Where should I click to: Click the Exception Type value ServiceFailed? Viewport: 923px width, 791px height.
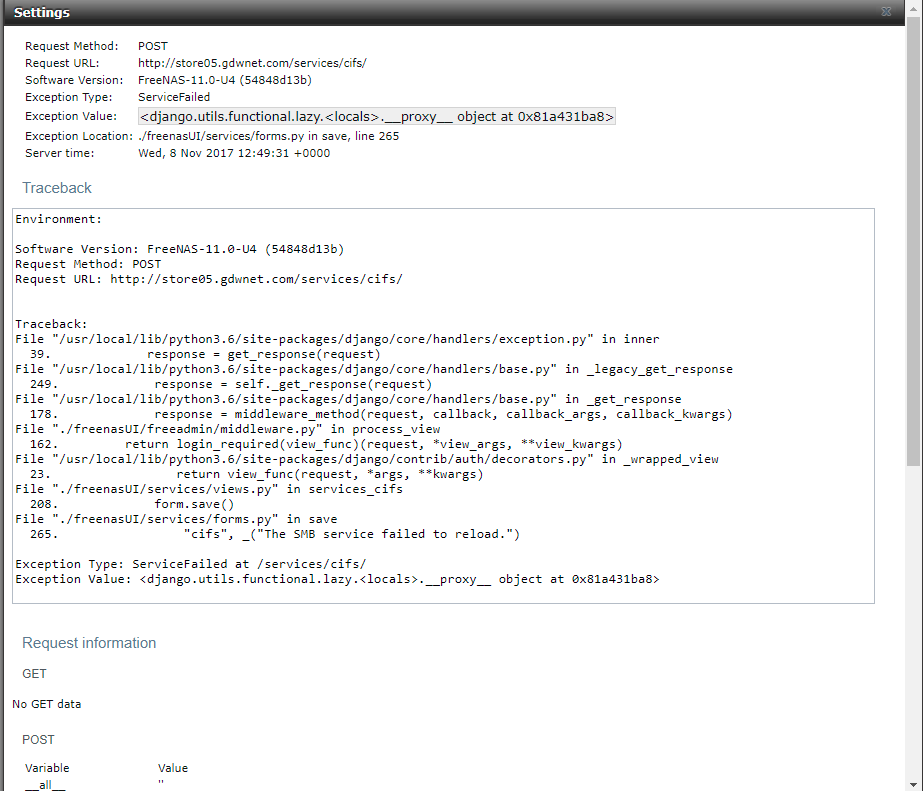(x=174, y=97)
